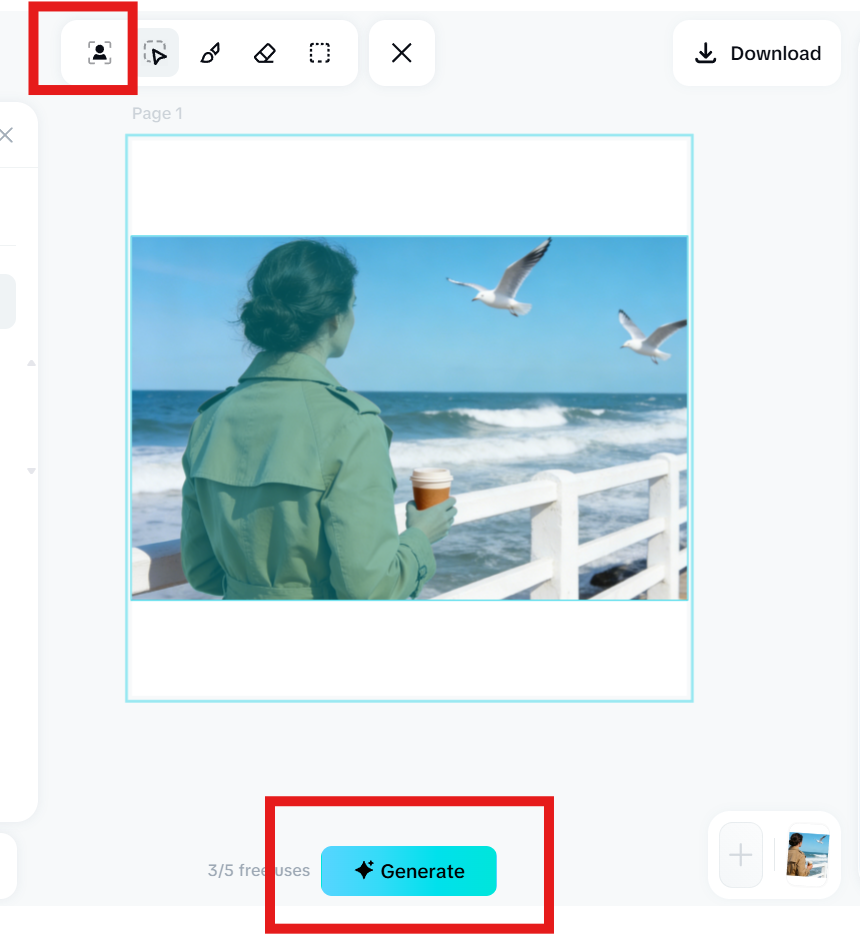Click the Download button
The width and height of the screenshot is (860, 934).
point(757,53)
